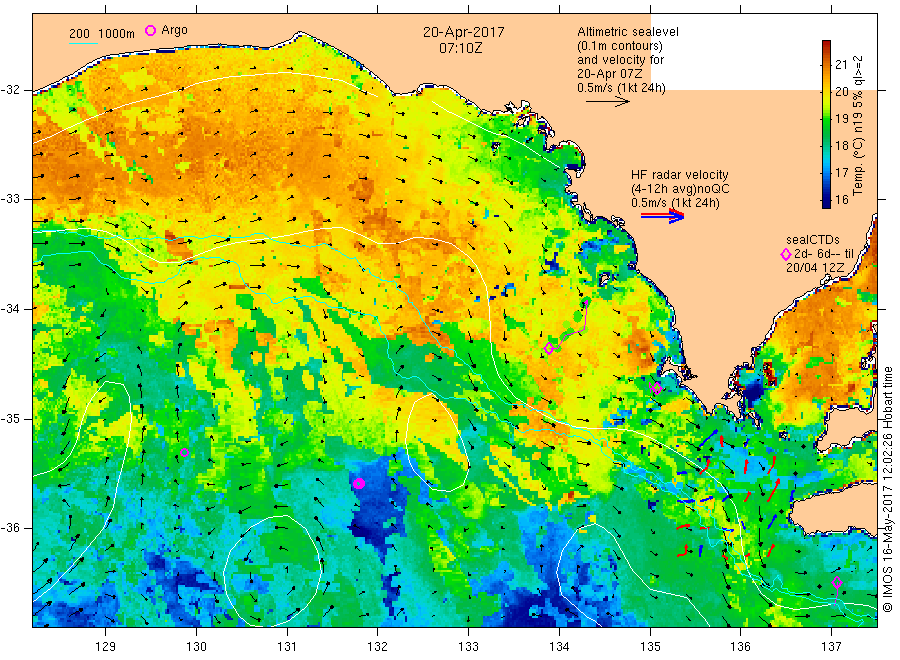Click the -33 latitude axis label

(x=10, y=199)
